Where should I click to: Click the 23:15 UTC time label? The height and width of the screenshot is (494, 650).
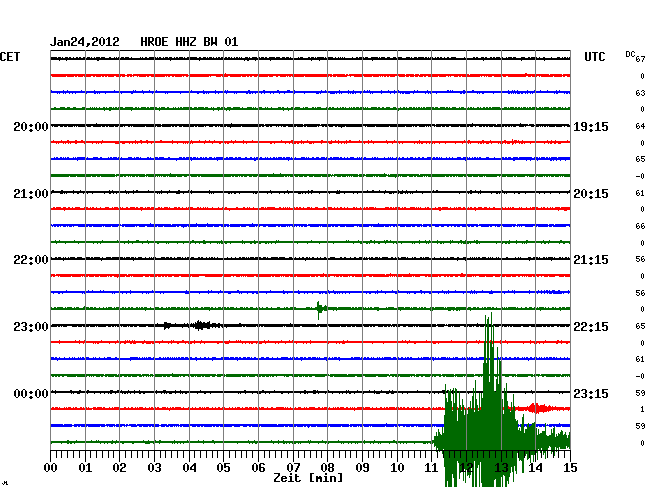[x=591, y=393]
